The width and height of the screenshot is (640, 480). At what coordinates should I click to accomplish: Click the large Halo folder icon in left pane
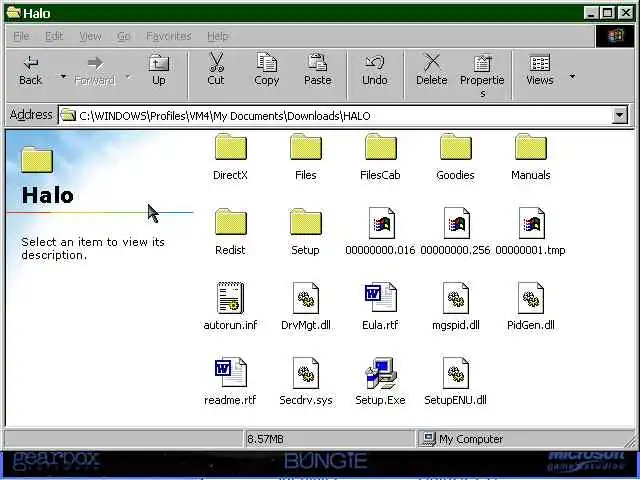[37, 160]
